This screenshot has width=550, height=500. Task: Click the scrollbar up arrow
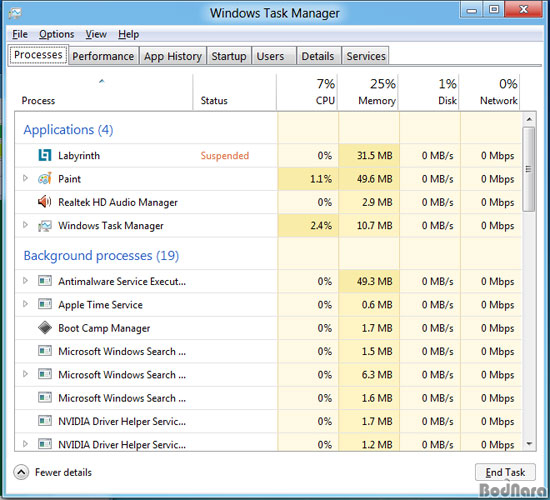coord(529,119)
